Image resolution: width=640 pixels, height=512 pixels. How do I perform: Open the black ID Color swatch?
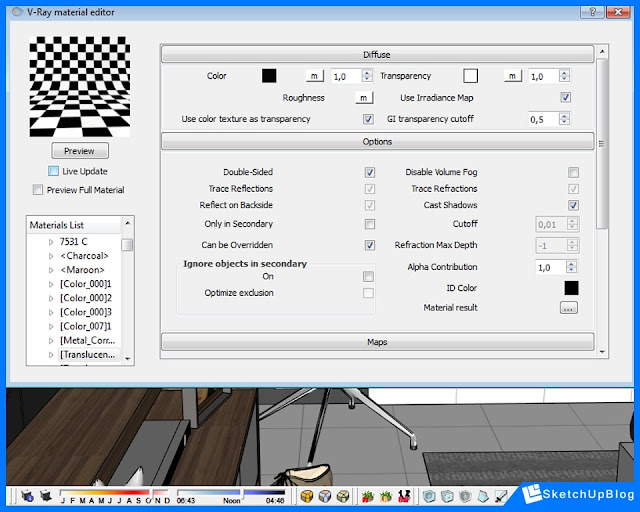click(x=571, y=288)
